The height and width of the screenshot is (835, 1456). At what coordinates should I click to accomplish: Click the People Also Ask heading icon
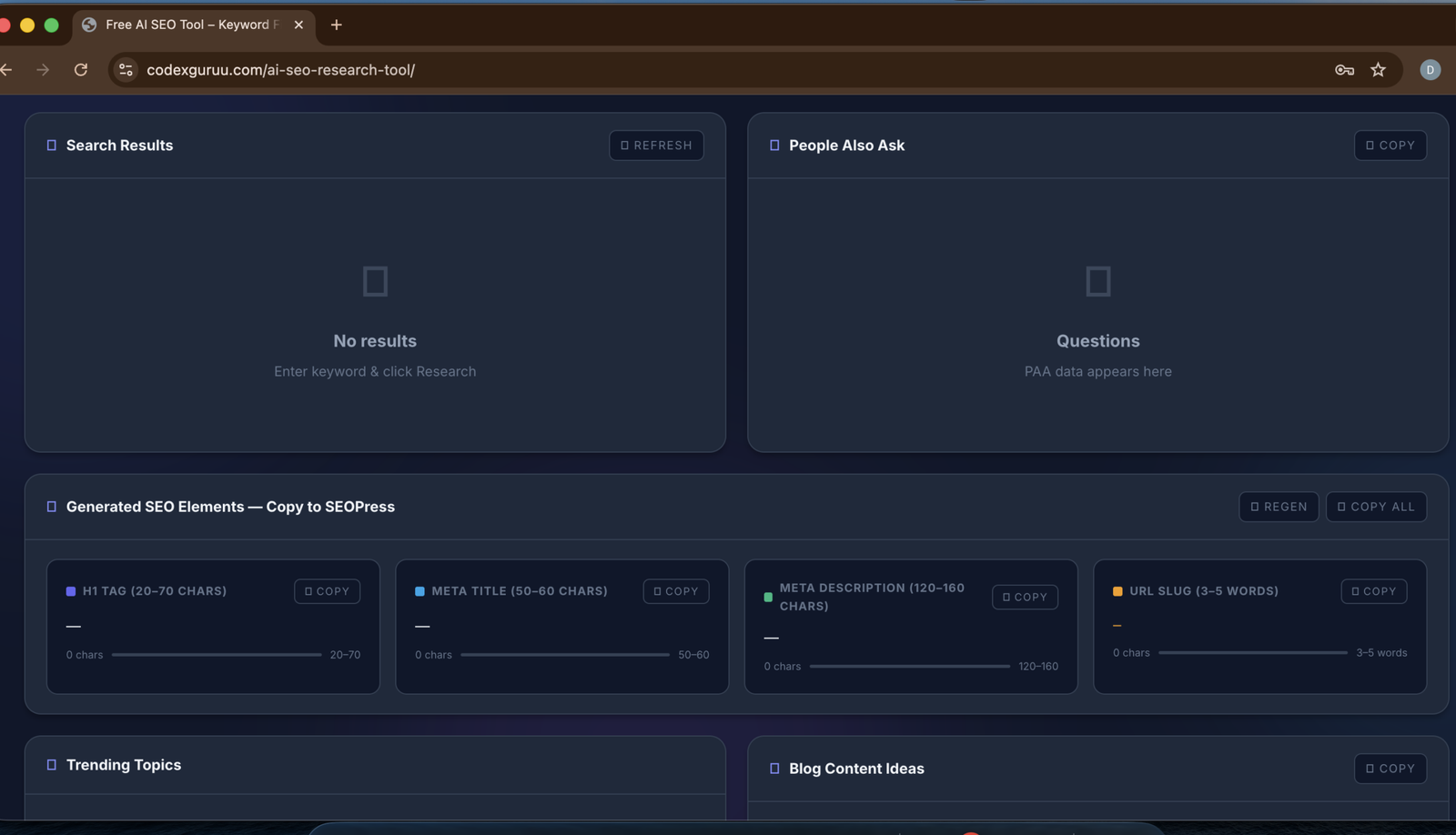[774, 146]
